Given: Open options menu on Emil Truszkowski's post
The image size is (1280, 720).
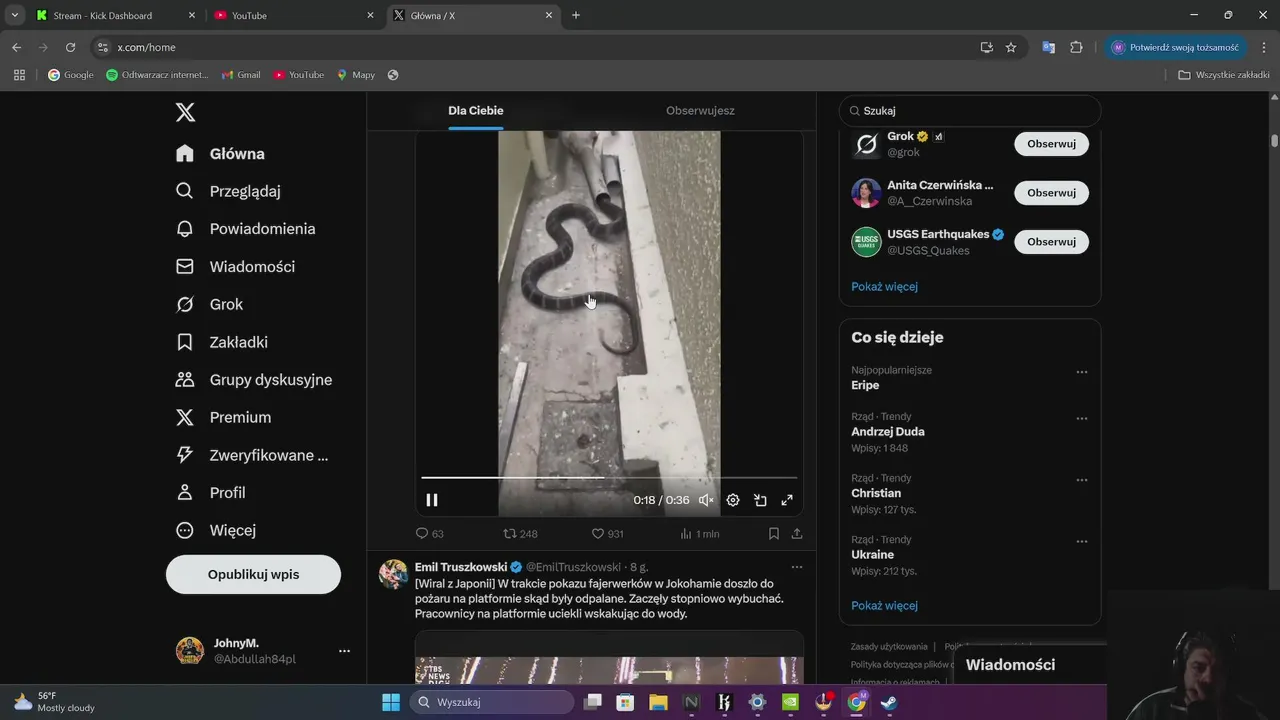Looking at the screenshot, I should [x=797, y=567].
